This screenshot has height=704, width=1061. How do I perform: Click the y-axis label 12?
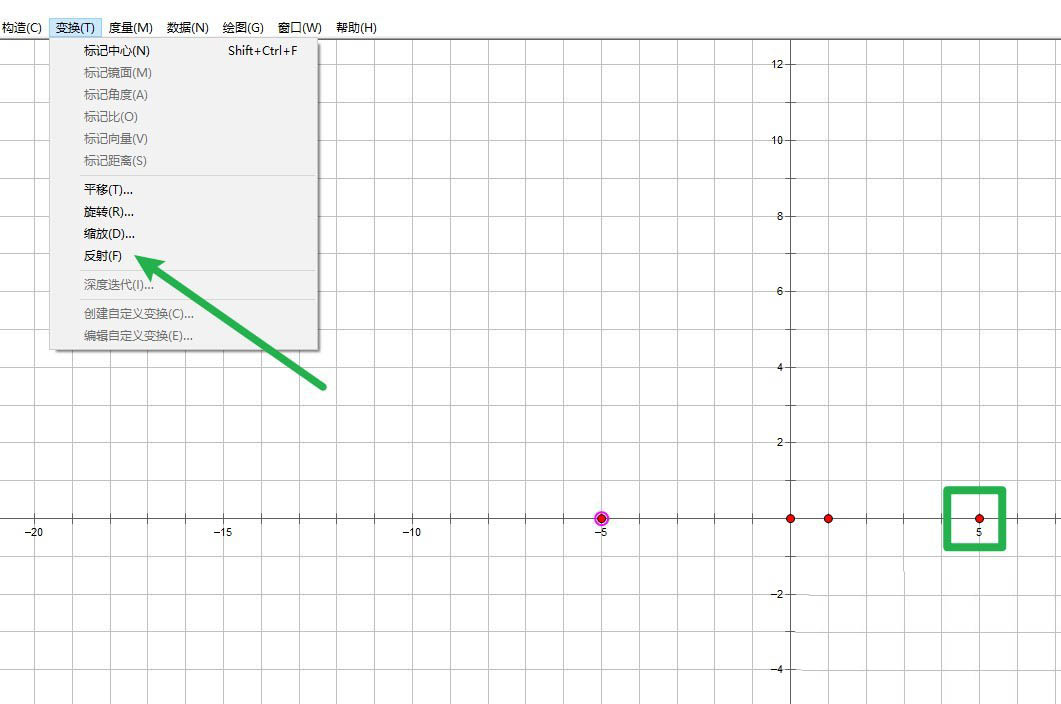click(x=776, y=64)
